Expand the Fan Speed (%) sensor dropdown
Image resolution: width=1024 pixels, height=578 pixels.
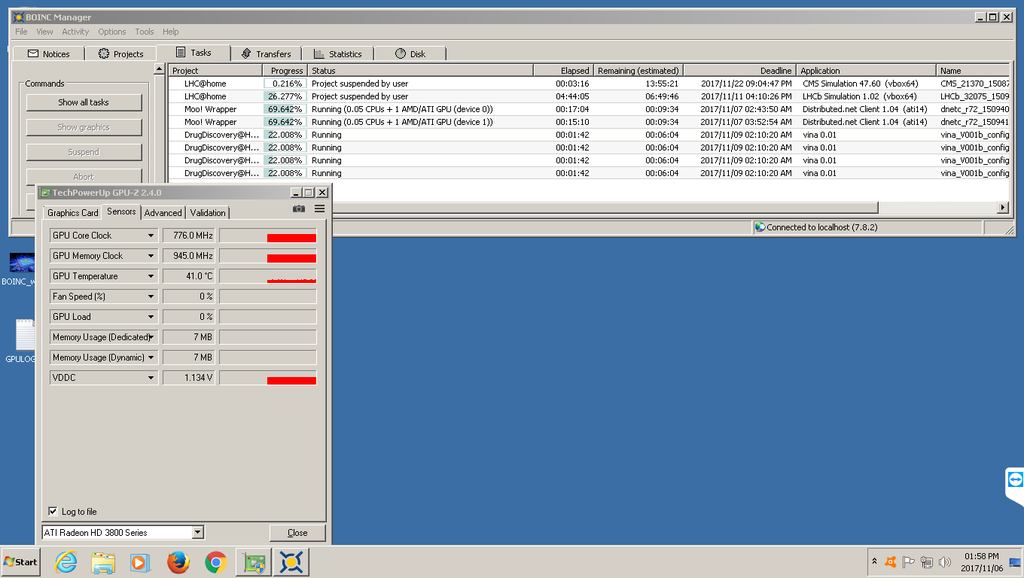pyautogui.click(x=151, y=296)
